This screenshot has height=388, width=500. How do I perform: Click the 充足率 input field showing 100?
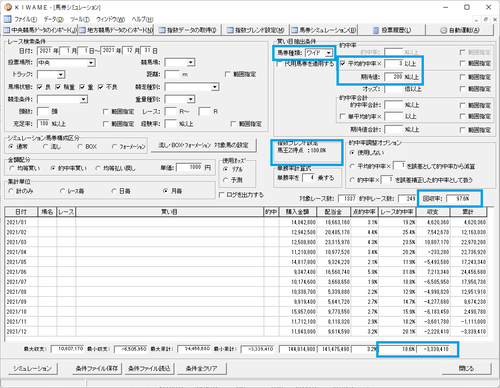43,124
